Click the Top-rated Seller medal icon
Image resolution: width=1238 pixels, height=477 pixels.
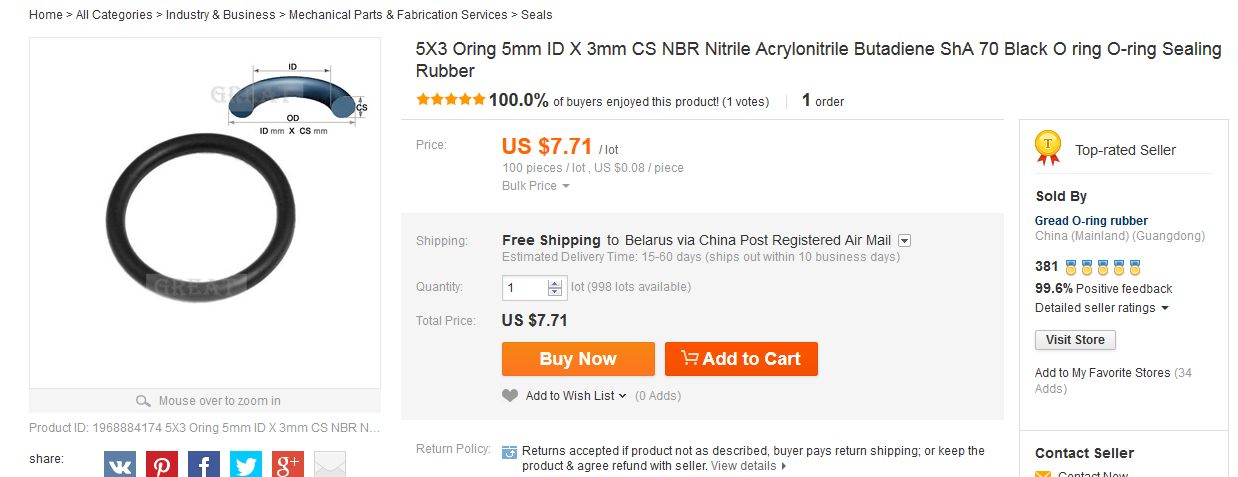click(x=1047, y=148)
